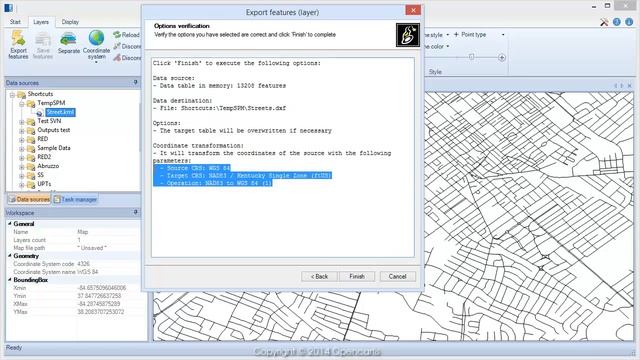This screenshot has width=640, height=360.
Task: Click the Layers count property row
Action: tap(73, 240)
